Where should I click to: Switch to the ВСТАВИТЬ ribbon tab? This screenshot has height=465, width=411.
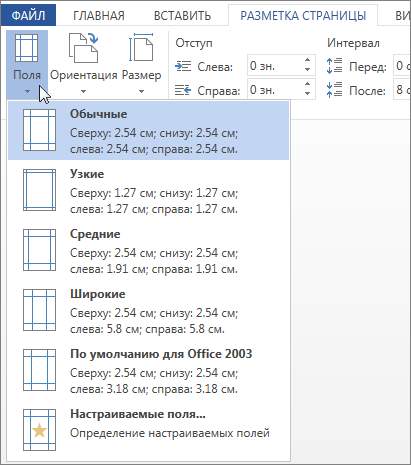click(x=182, y=16)
